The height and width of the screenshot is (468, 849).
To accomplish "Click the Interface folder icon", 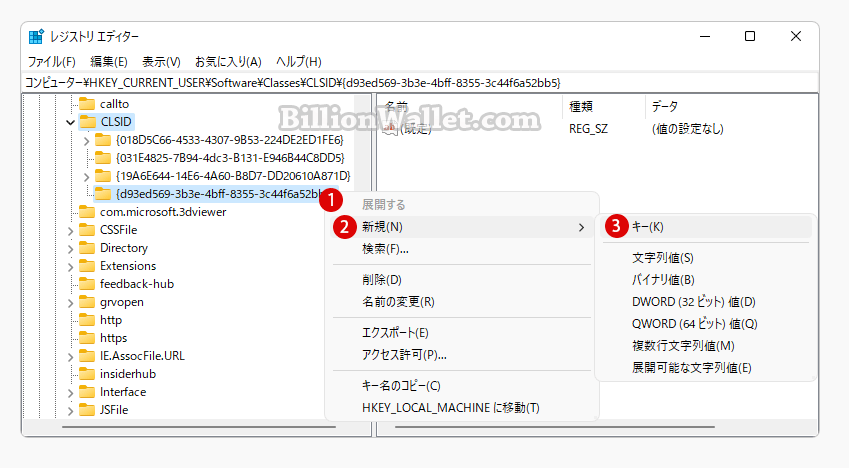I will (87, 392).
